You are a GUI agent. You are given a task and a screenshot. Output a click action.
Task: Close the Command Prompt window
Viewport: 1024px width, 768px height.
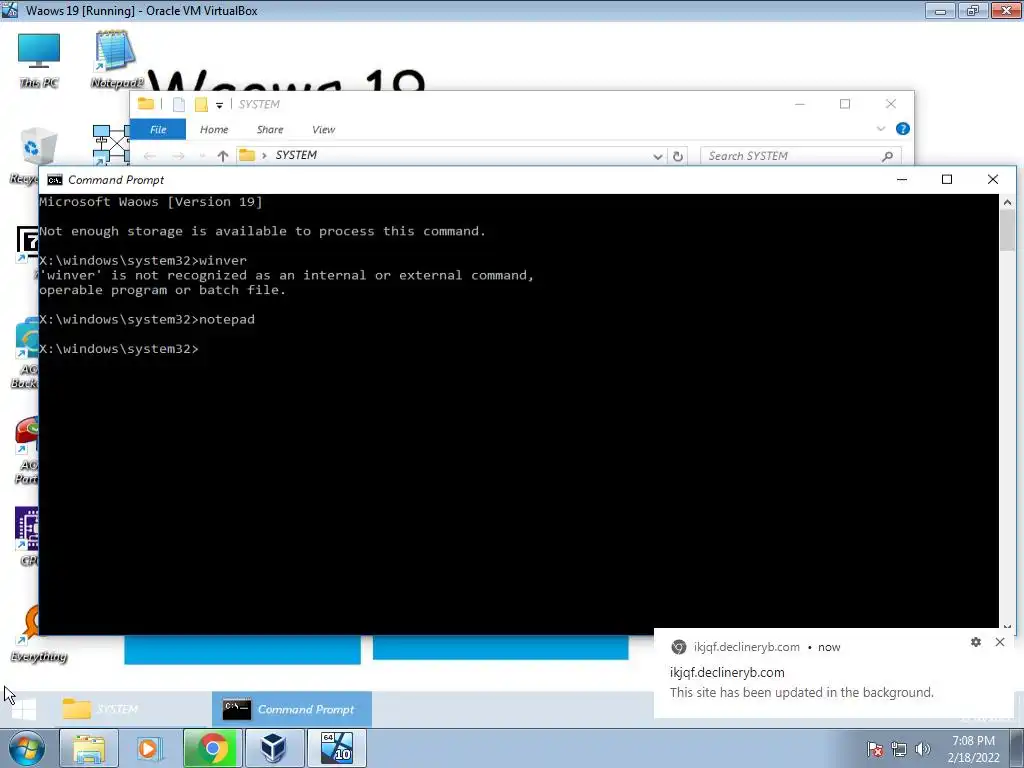pos(993,180)
